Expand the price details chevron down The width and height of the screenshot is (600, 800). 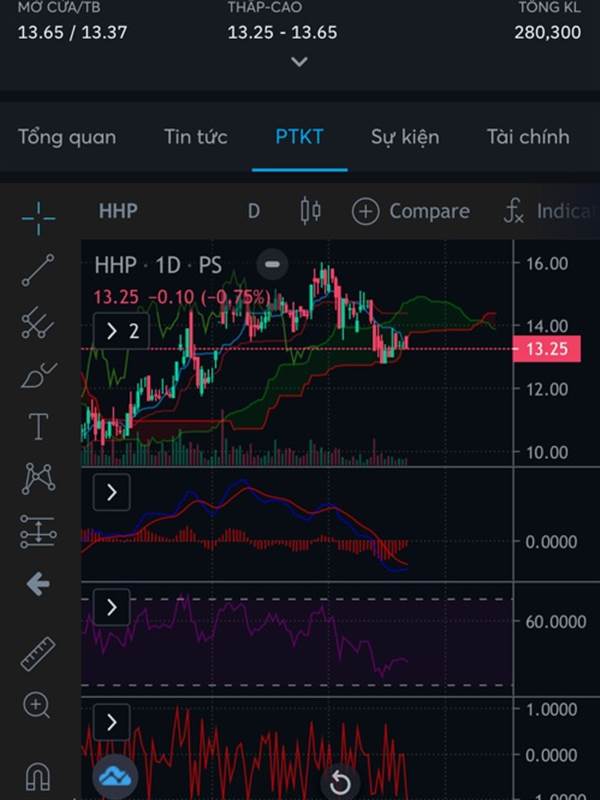[x=299, y=62]
